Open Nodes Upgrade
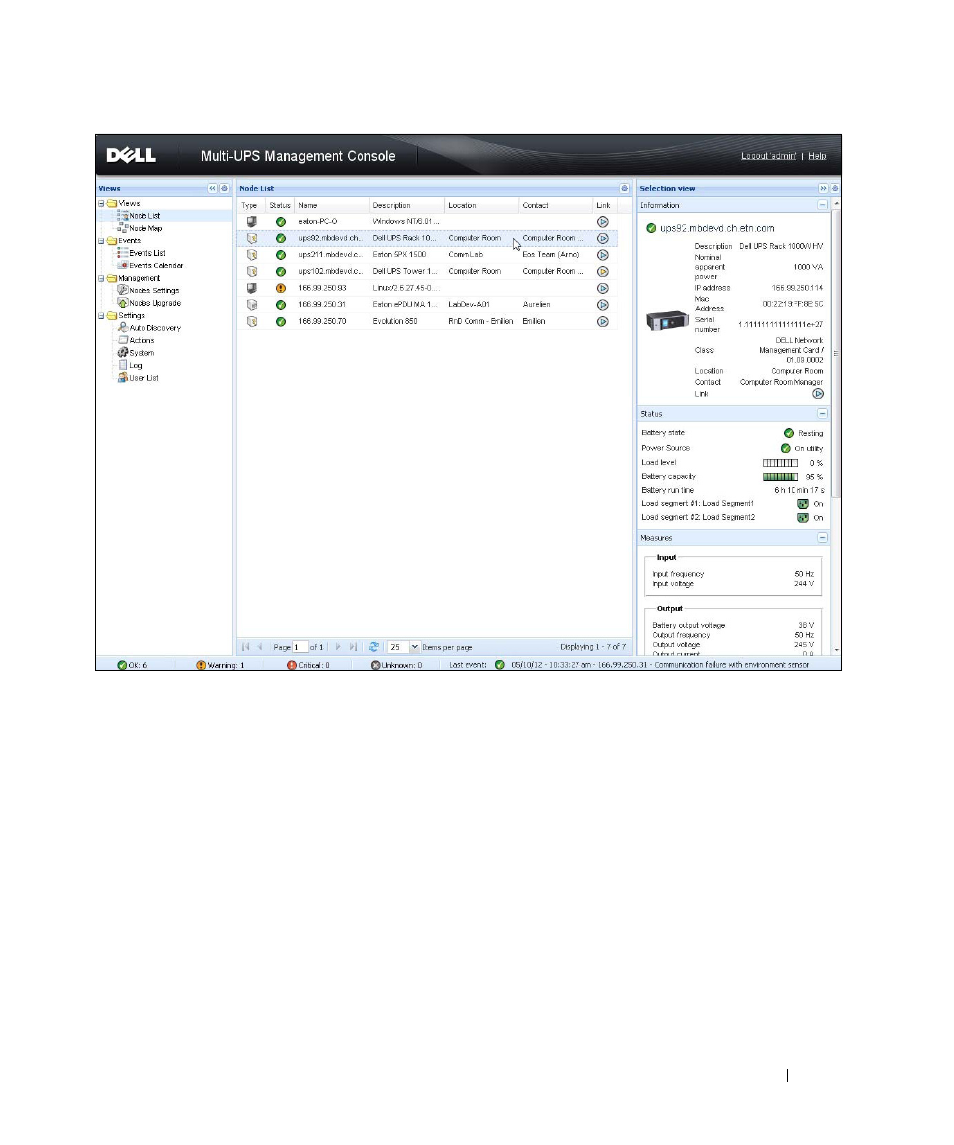 pyautogui.click(x=155, y=303)
